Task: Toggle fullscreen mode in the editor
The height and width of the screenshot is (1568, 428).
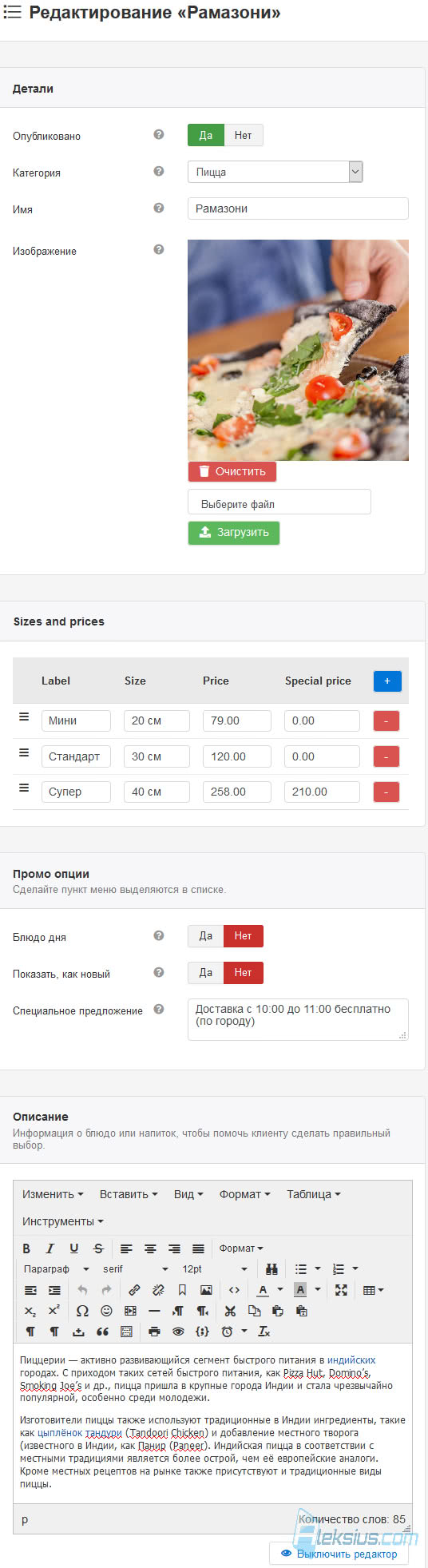Action: pos(341,1289)
